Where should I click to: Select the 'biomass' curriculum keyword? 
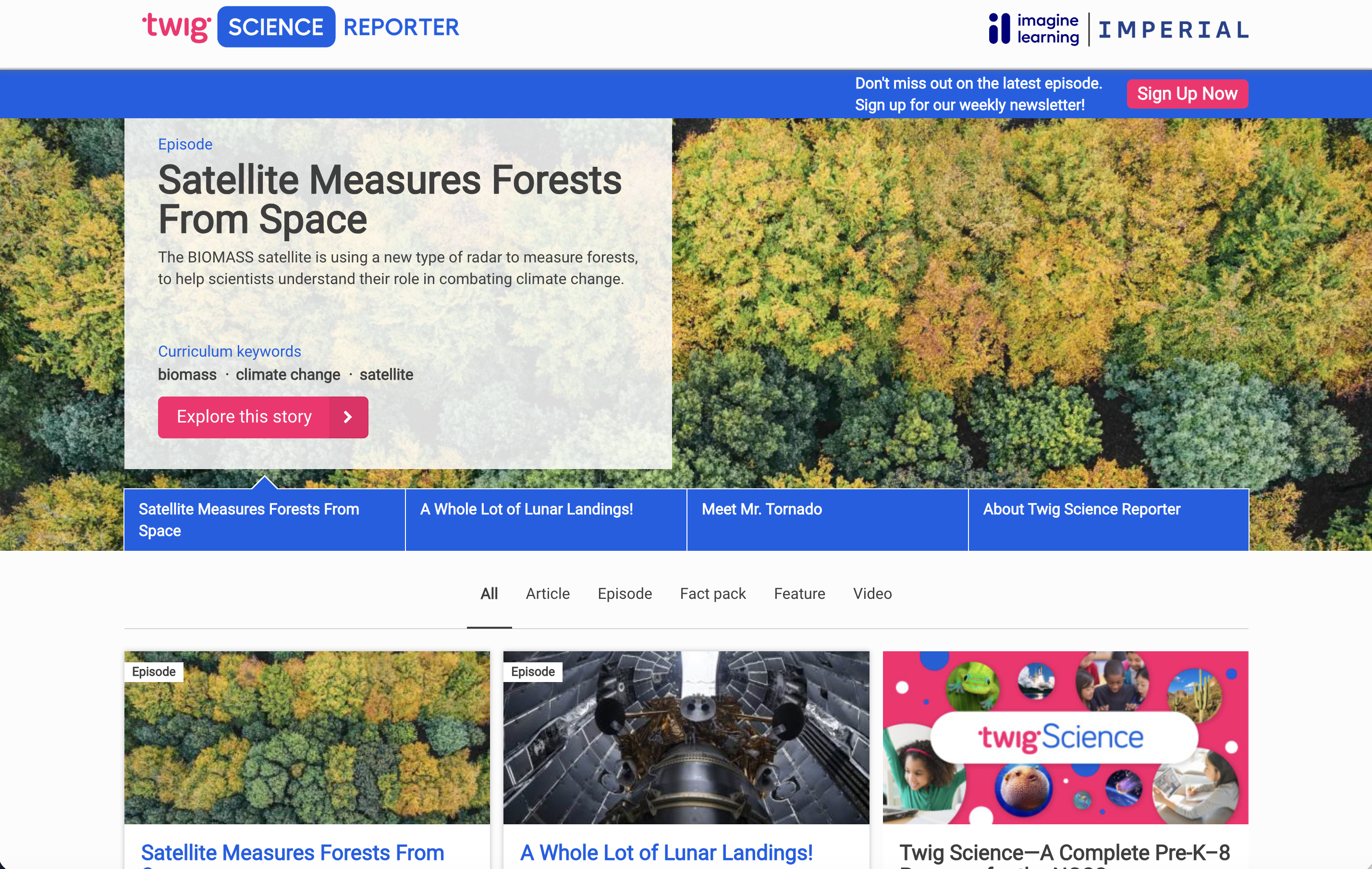coord(187,374)
